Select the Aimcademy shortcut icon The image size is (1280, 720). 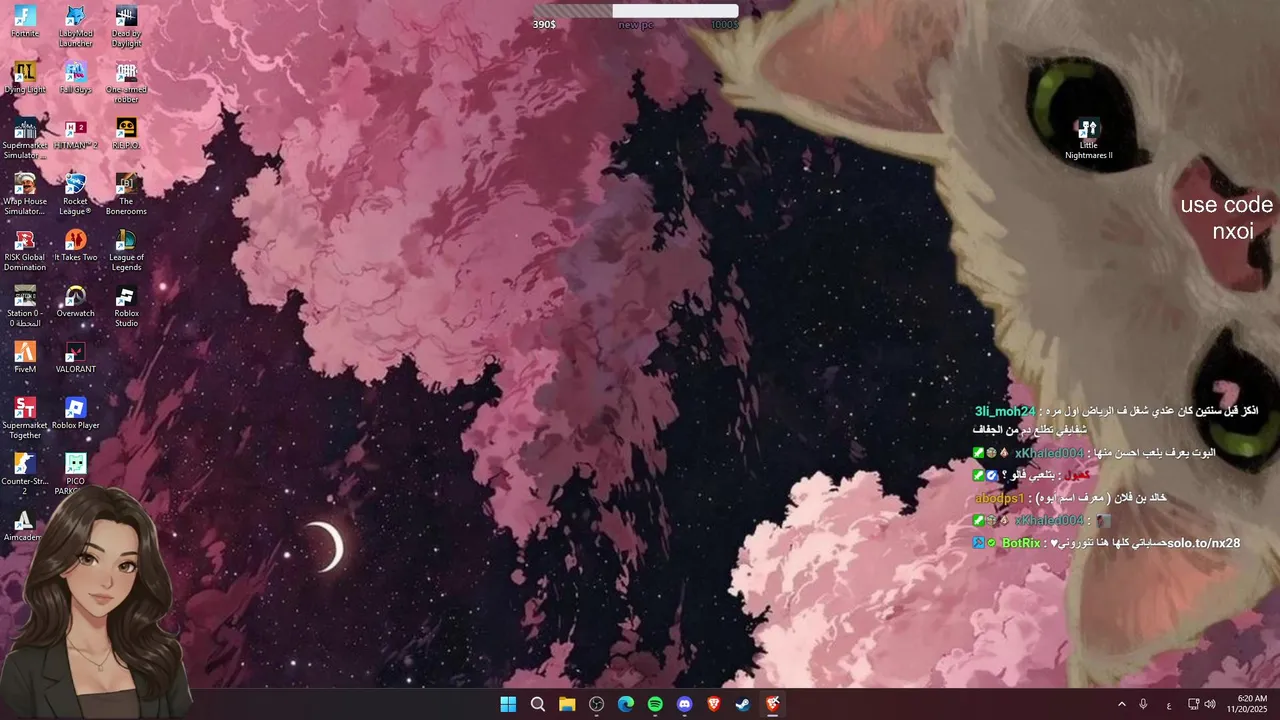pos(23,527)
